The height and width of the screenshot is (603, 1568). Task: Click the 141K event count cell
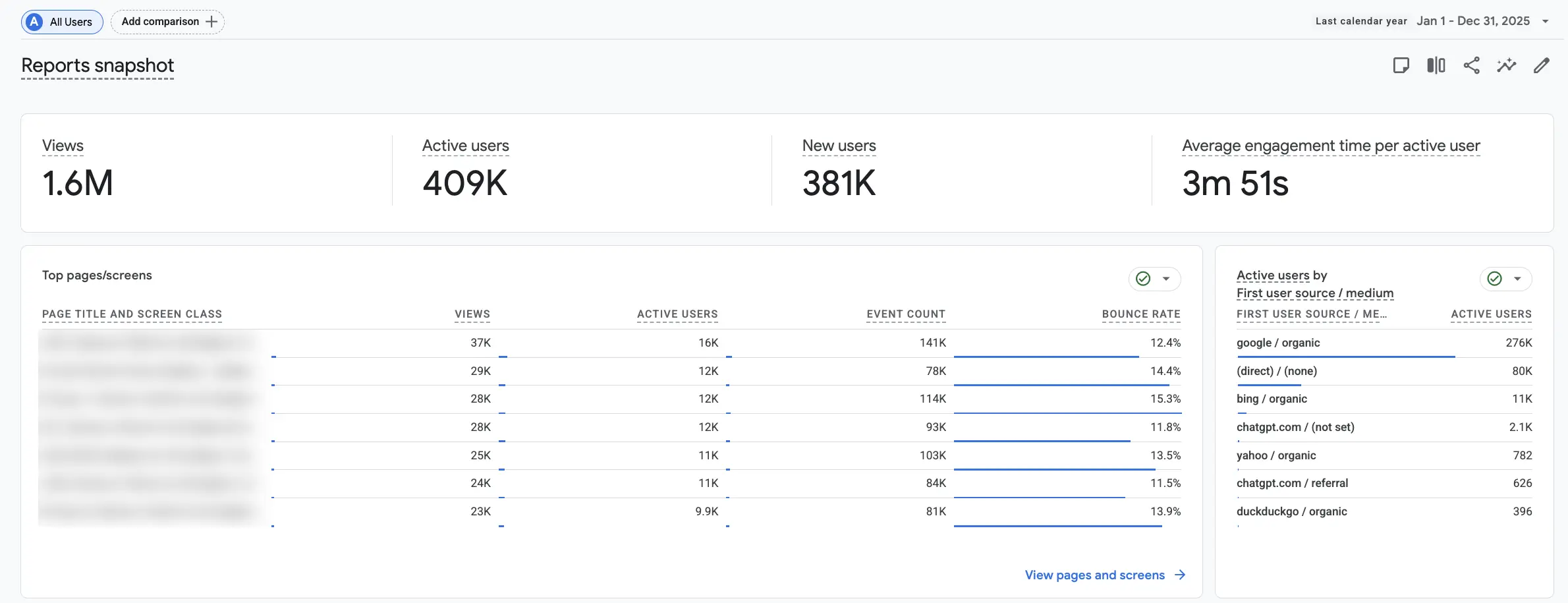click(x=932, y=343)
